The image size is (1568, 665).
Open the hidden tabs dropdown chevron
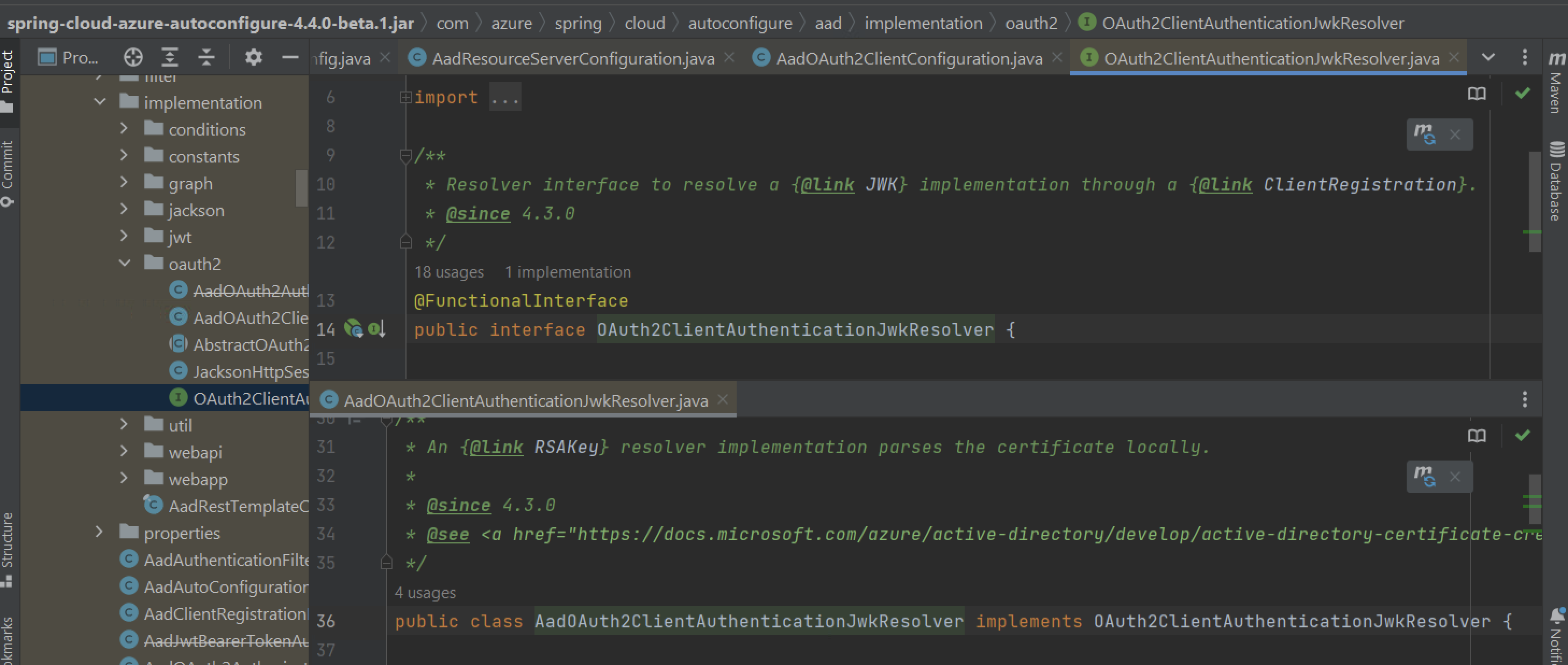pos(1488,56)
